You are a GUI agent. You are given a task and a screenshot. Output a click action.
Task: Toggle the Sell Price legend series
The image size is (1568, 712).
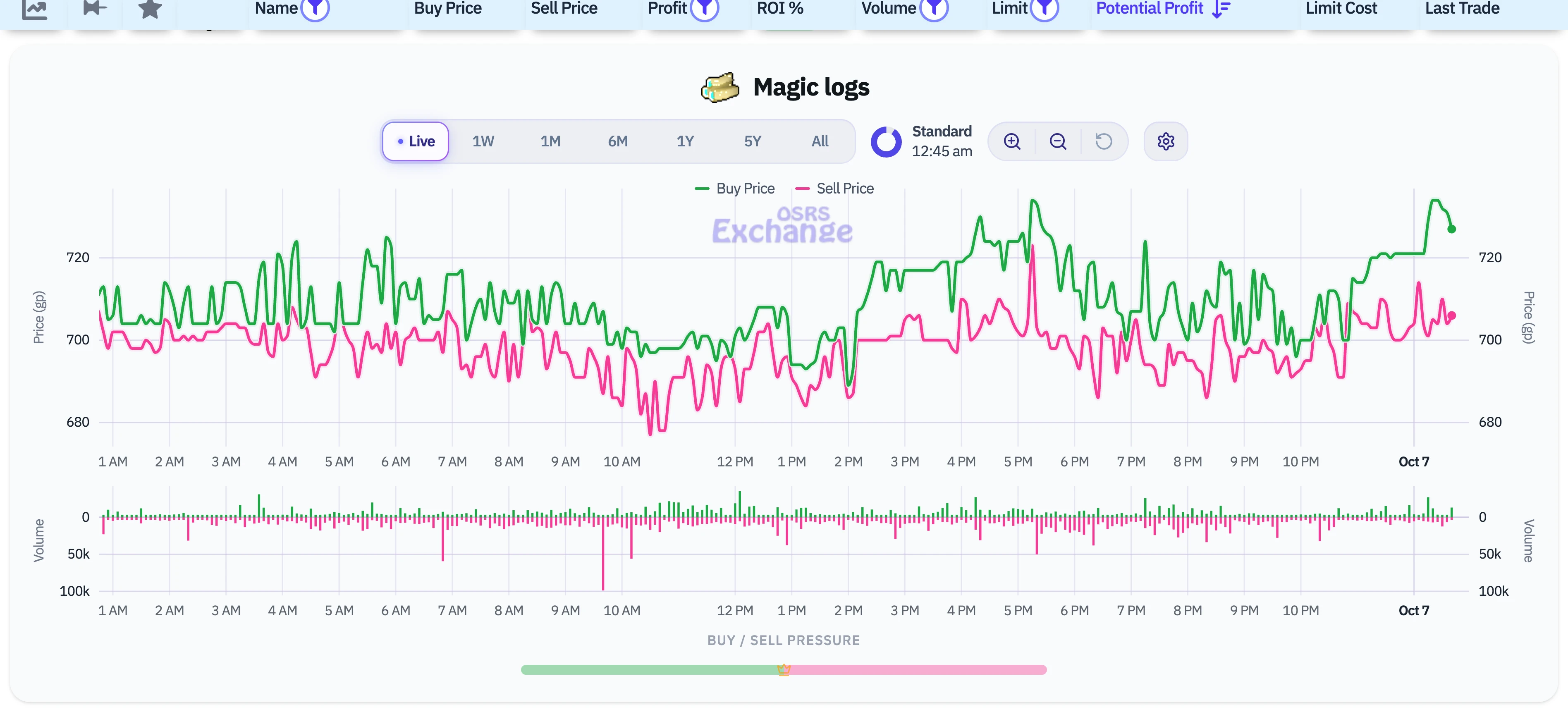click(834, 189)
